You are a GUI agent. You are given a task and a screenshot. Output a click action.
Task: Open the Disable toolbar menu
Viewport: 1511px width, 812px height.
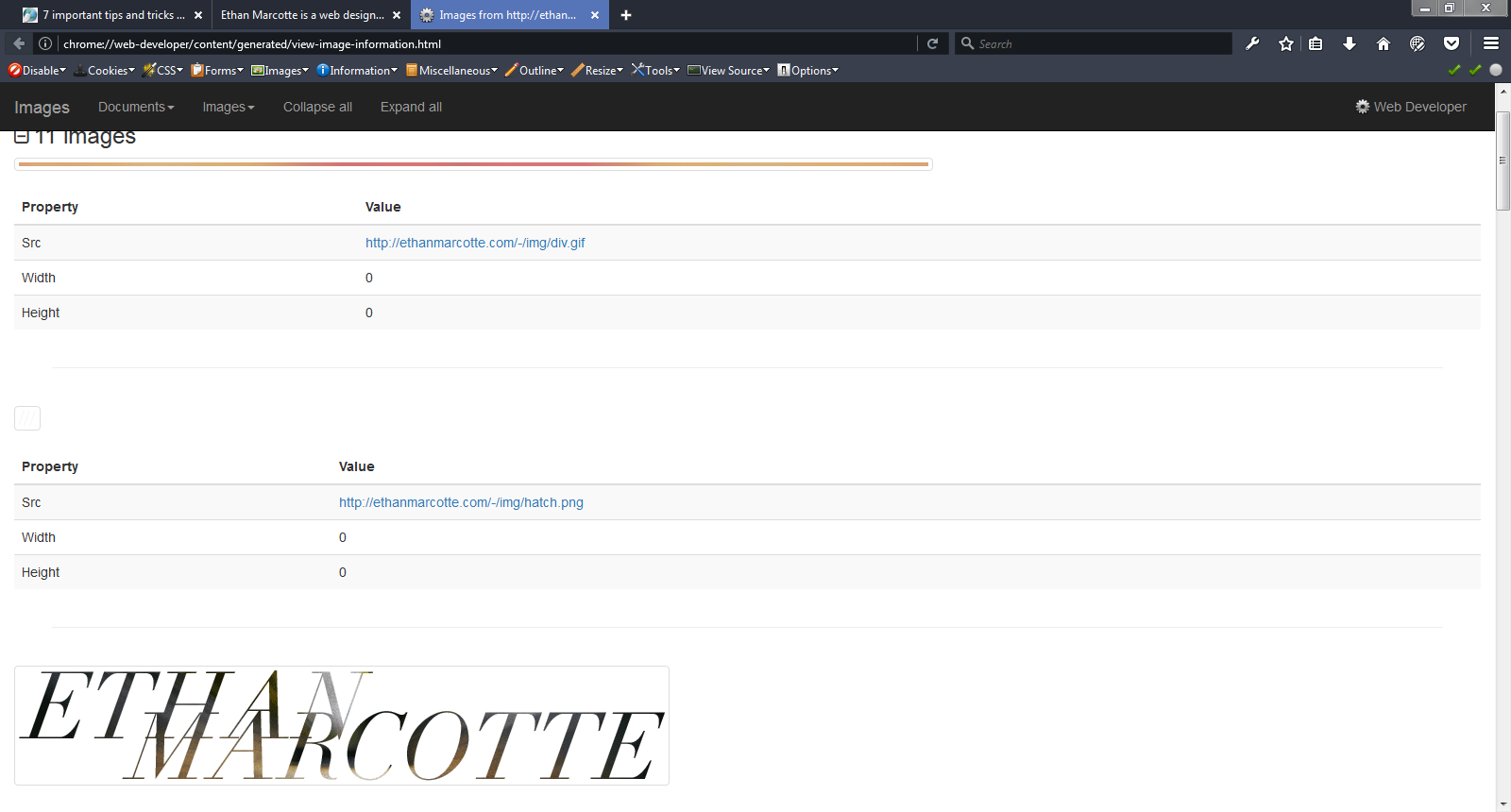pyautogui.click(x=37, y=70)
